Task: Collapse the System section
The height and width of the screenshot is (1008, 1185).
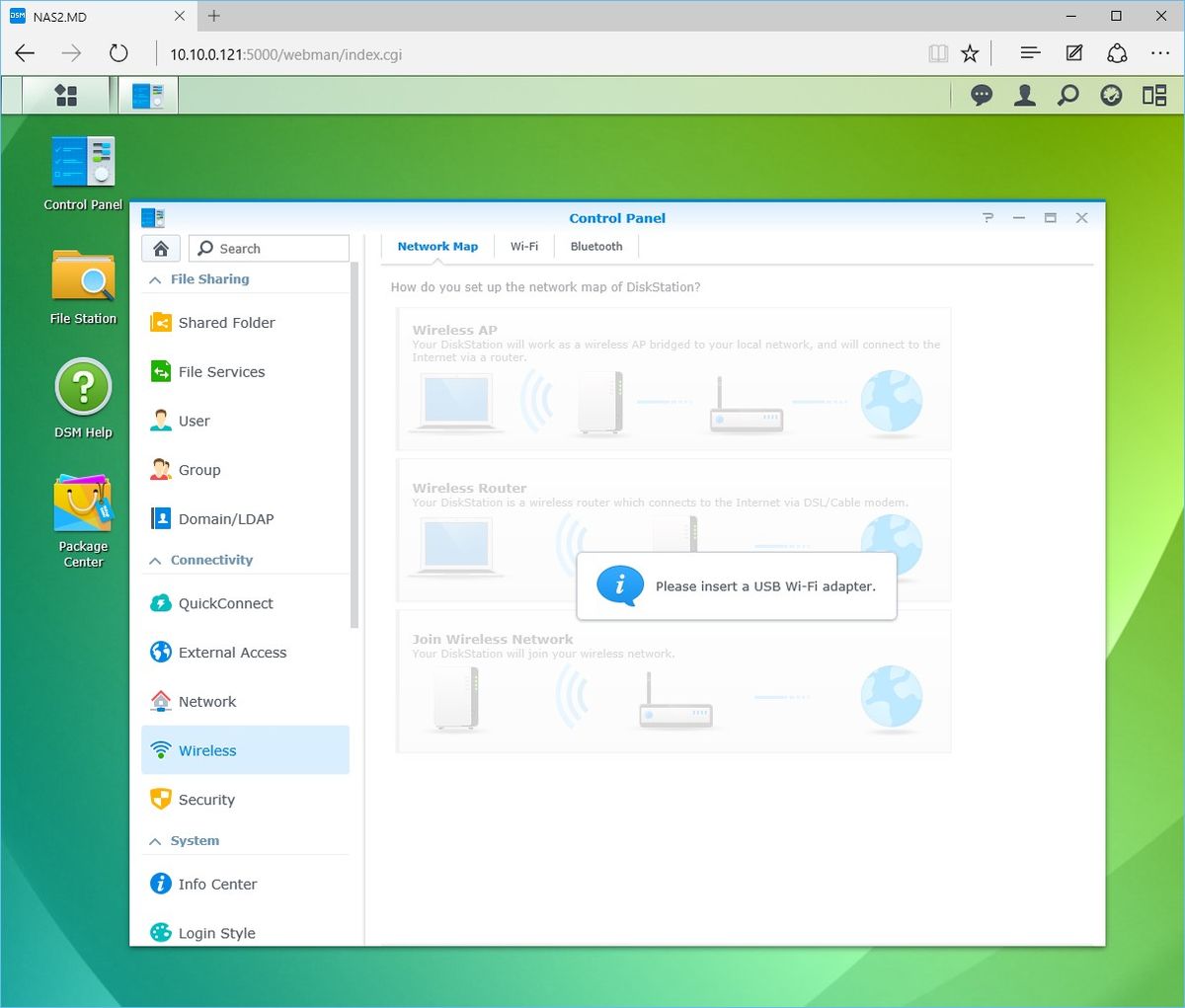Action: click(155, 842)
